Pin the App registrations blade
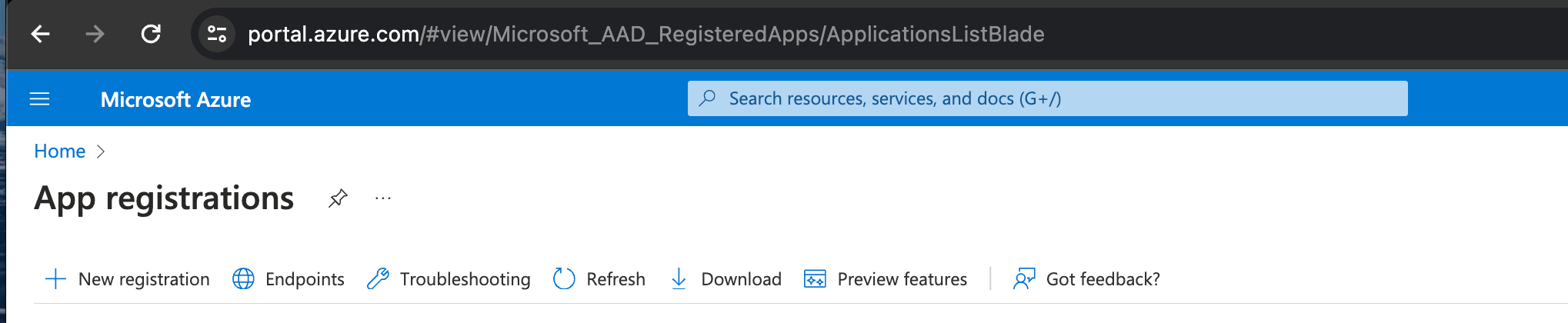Image resolution: width=1568 pixels, height=323 pixels. pyautogui.click(x=338, y=198)
